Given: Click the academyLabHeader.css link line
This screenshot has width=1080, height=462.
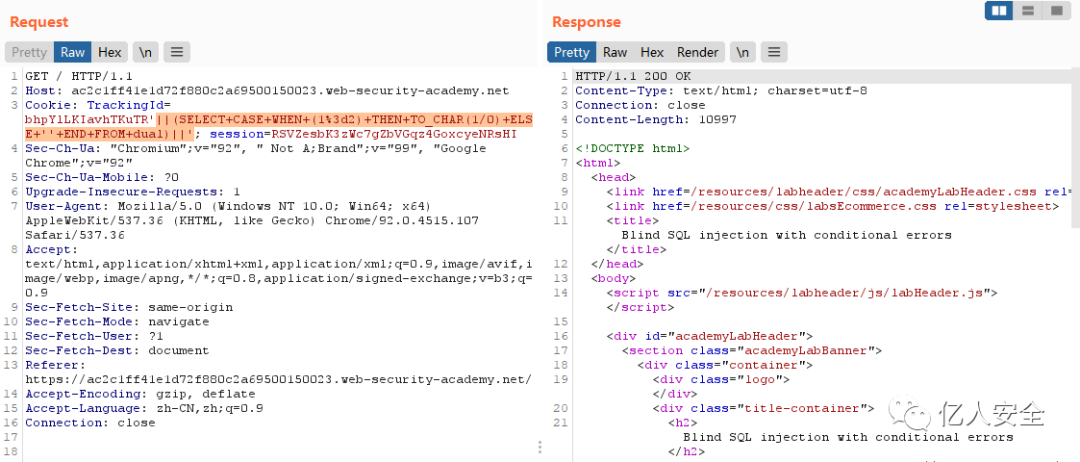Looking at the screenshot, I should [839, 191].
